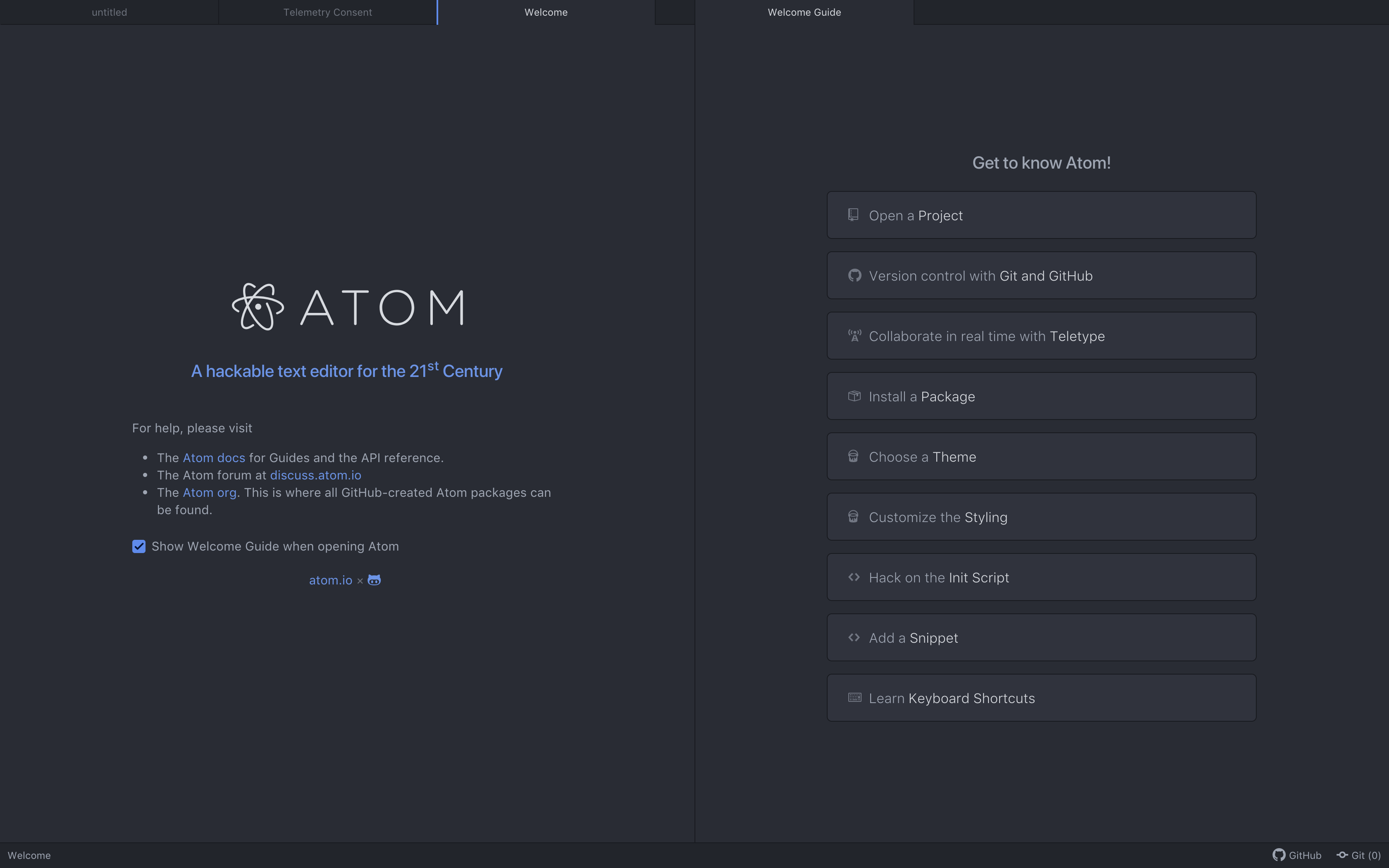The height and width of the screenshot is (868, 1389).
Task: Open the discuss.atom.io forum link
Action: pyautogui.click(x=315, y=475)
